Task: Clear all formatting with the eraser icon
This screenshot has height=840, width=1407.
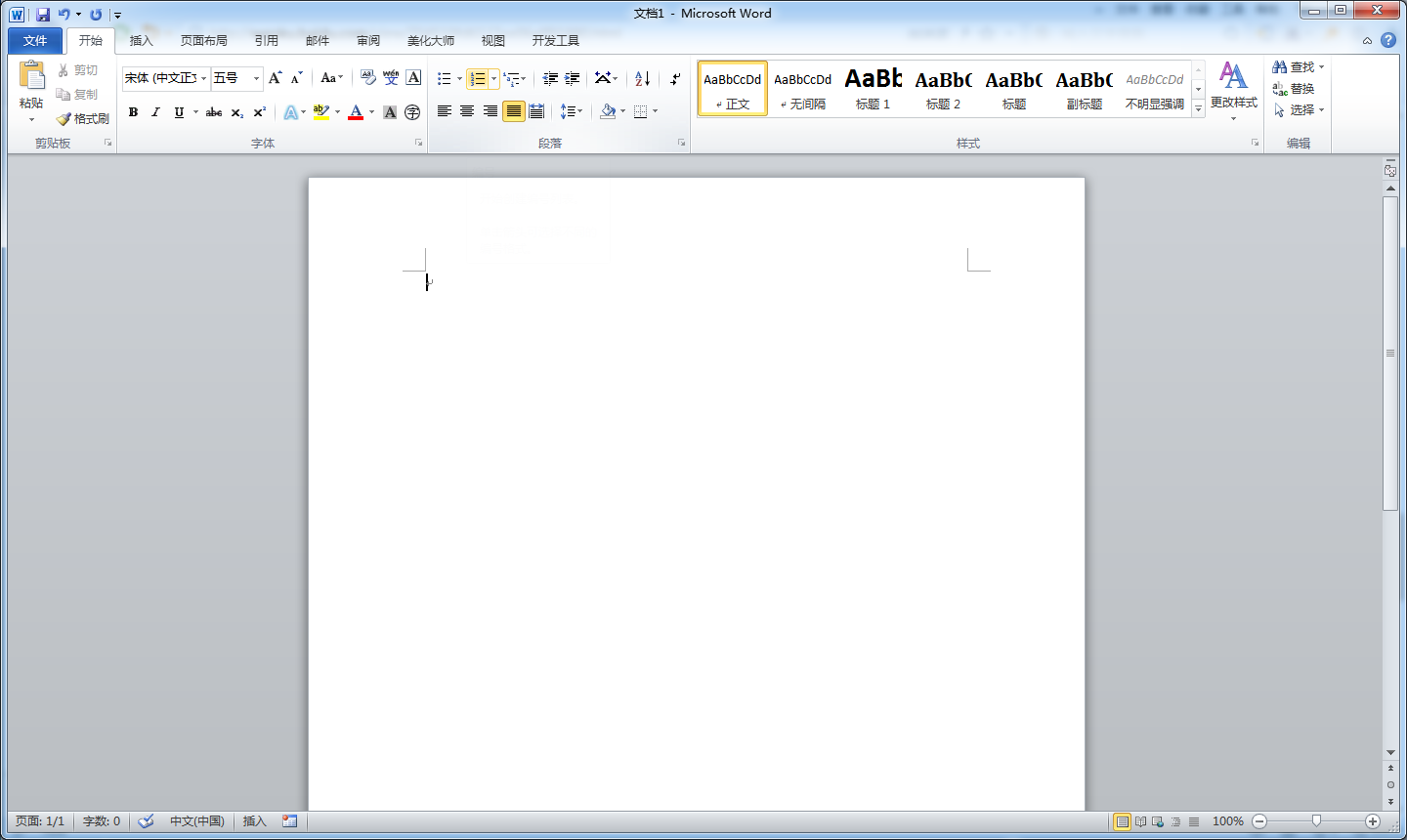Action: pos(367,78)
